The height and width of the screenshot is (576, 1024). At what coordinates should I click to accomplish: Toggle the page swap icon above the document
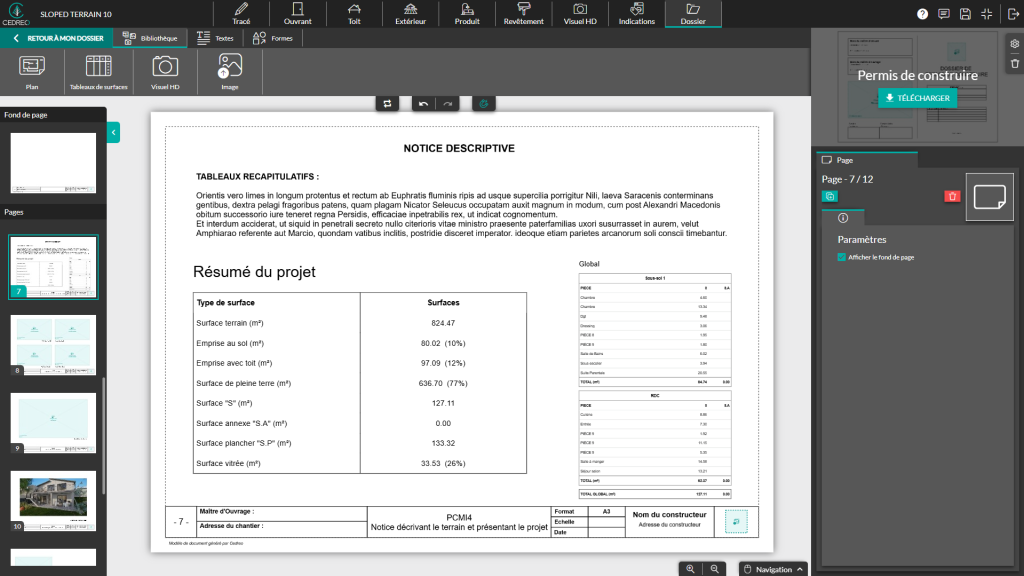click(387, 103)
